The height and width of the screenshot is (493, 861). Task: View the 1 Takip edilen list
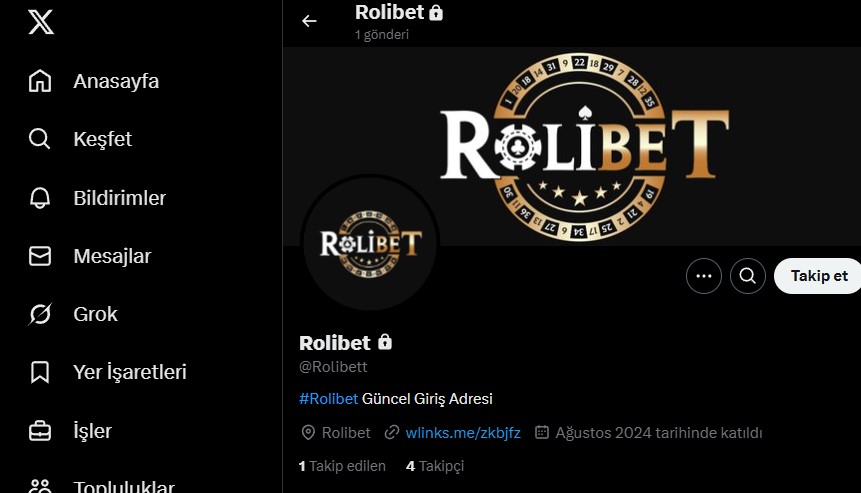coord(342,466)
